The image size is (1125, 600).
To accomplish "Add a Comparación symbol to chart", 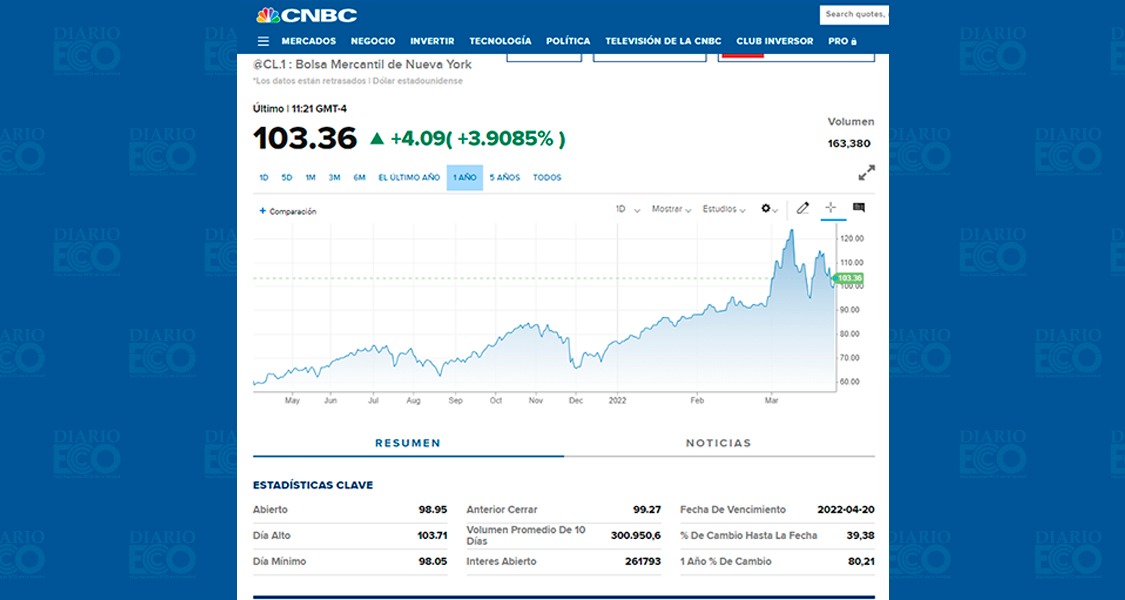I will pos(288,212).
